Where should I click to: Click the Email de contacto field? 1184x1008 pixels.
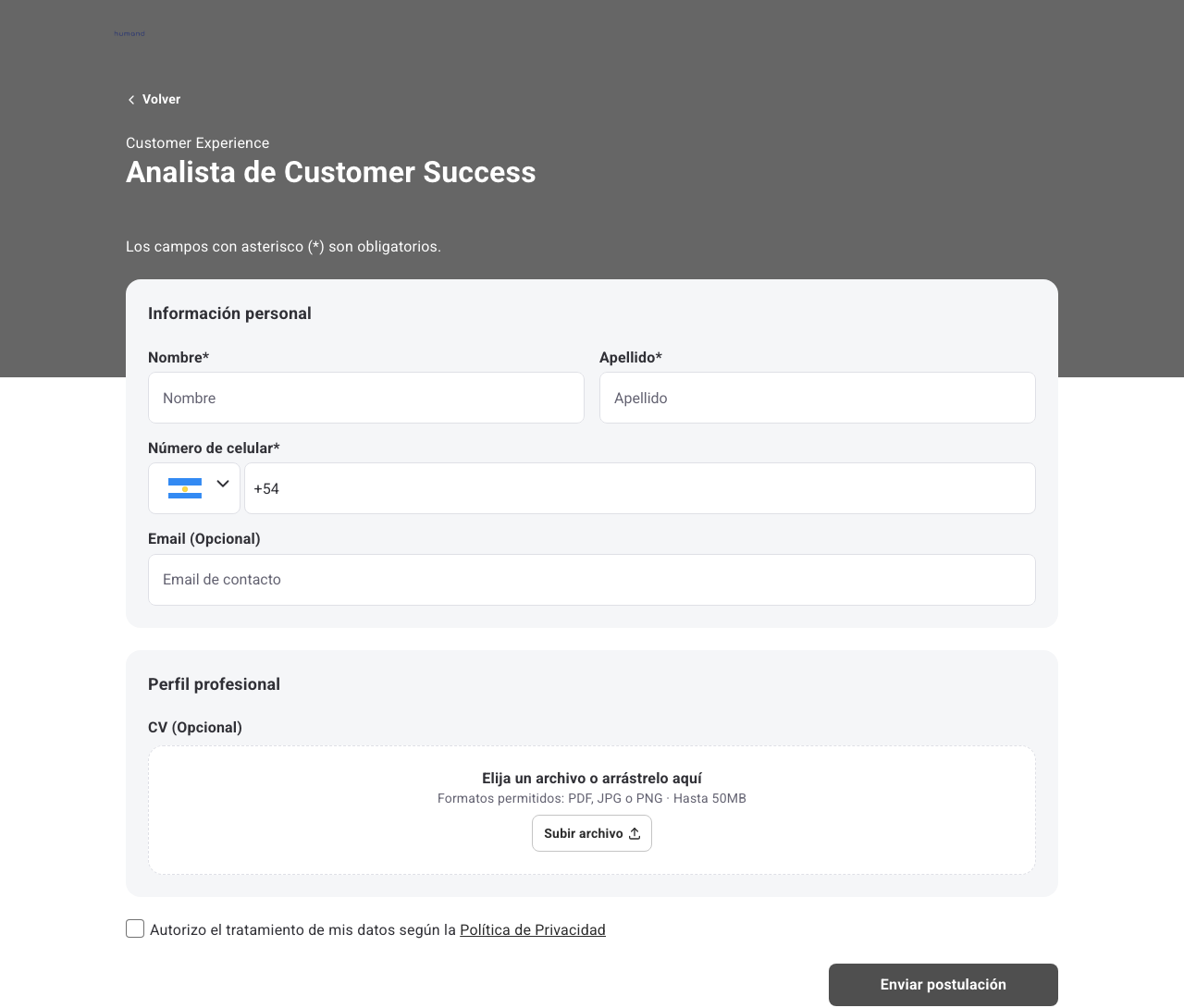point(592,580)
